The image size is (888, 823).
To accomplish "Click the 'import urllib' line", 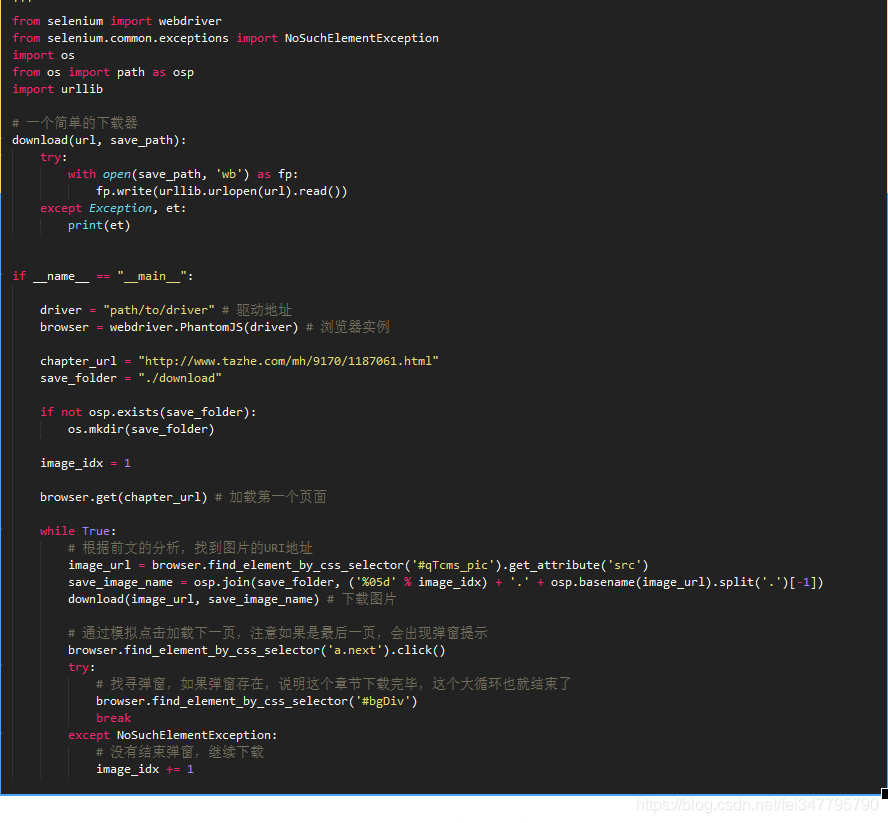I will tap(57, 89).
